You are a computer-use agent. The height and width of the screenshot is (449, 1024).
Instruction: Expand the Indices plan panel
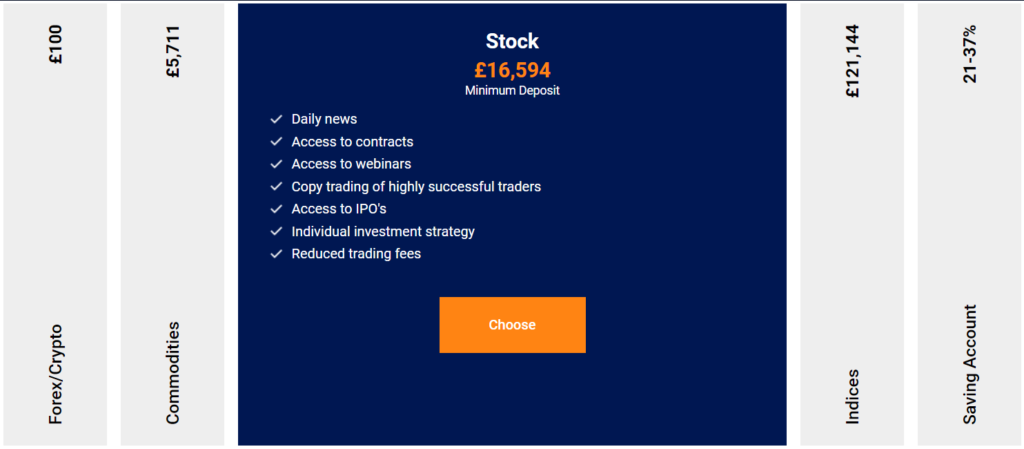(x=852, y=396)
